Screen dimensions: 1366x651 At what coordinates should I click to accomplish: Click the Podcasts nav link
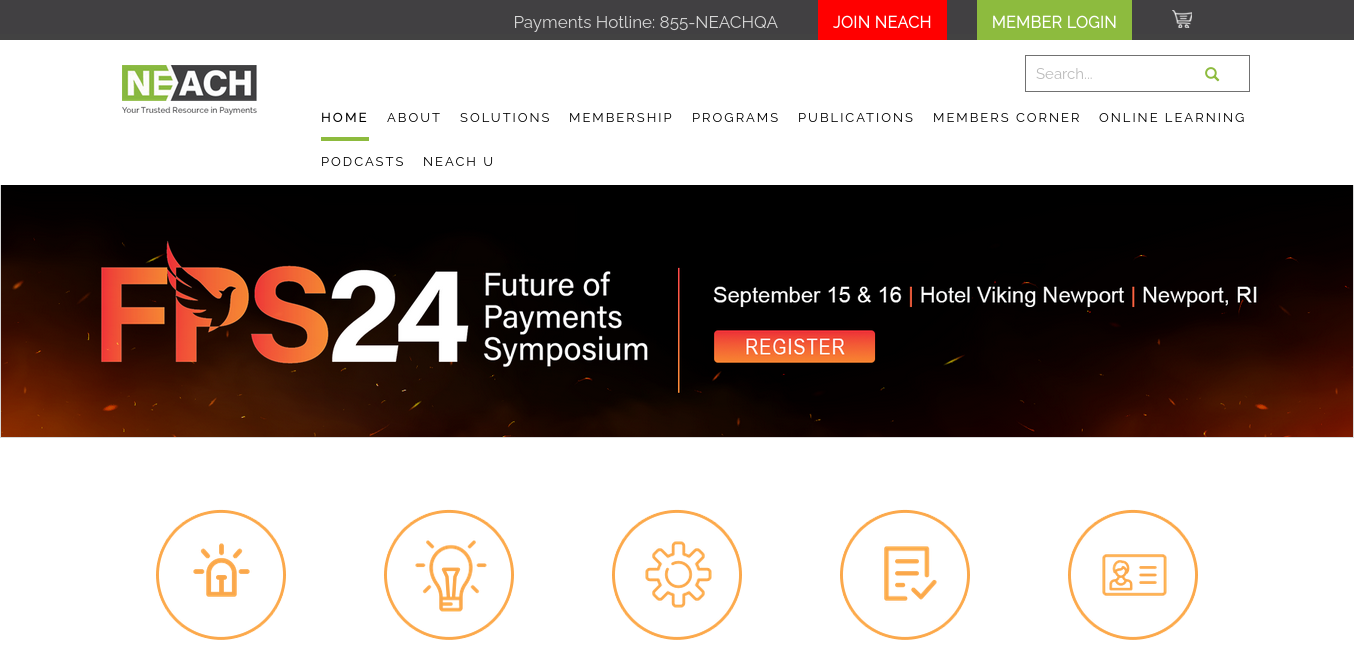click(363, 162)
